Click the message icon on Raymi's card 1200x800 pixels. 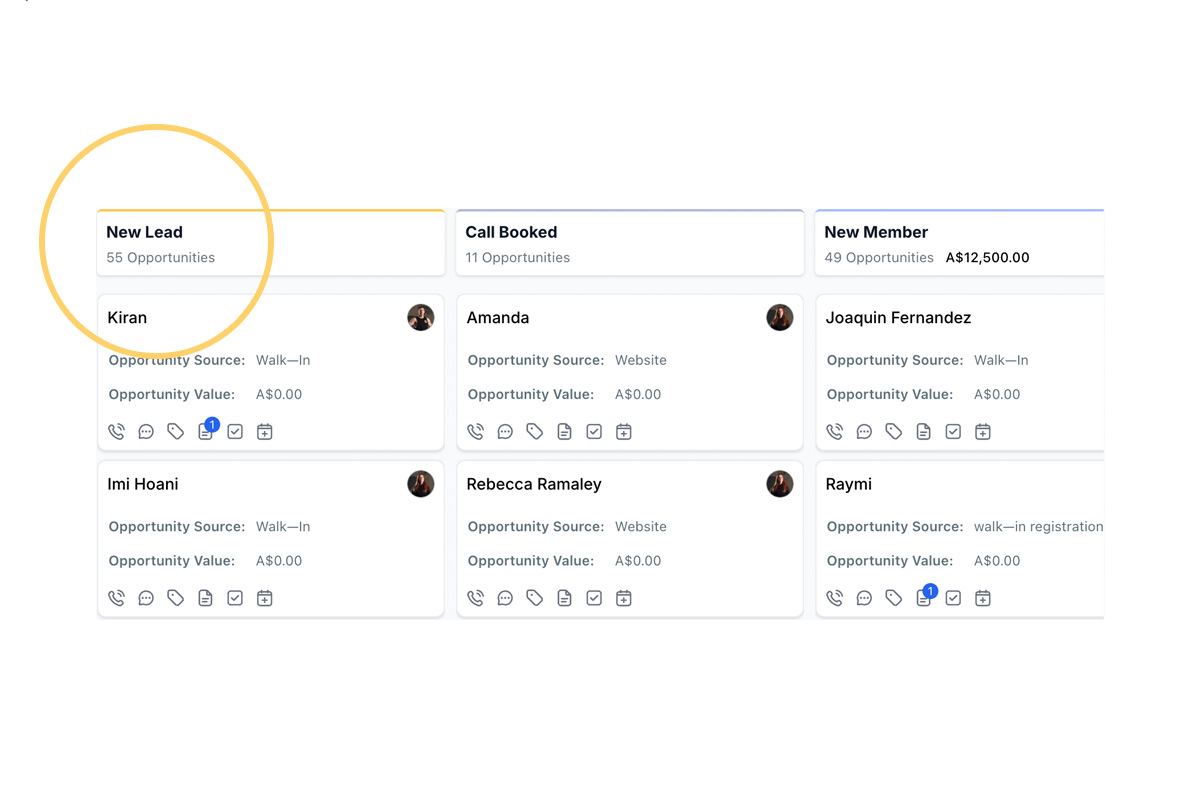(864, 598)
